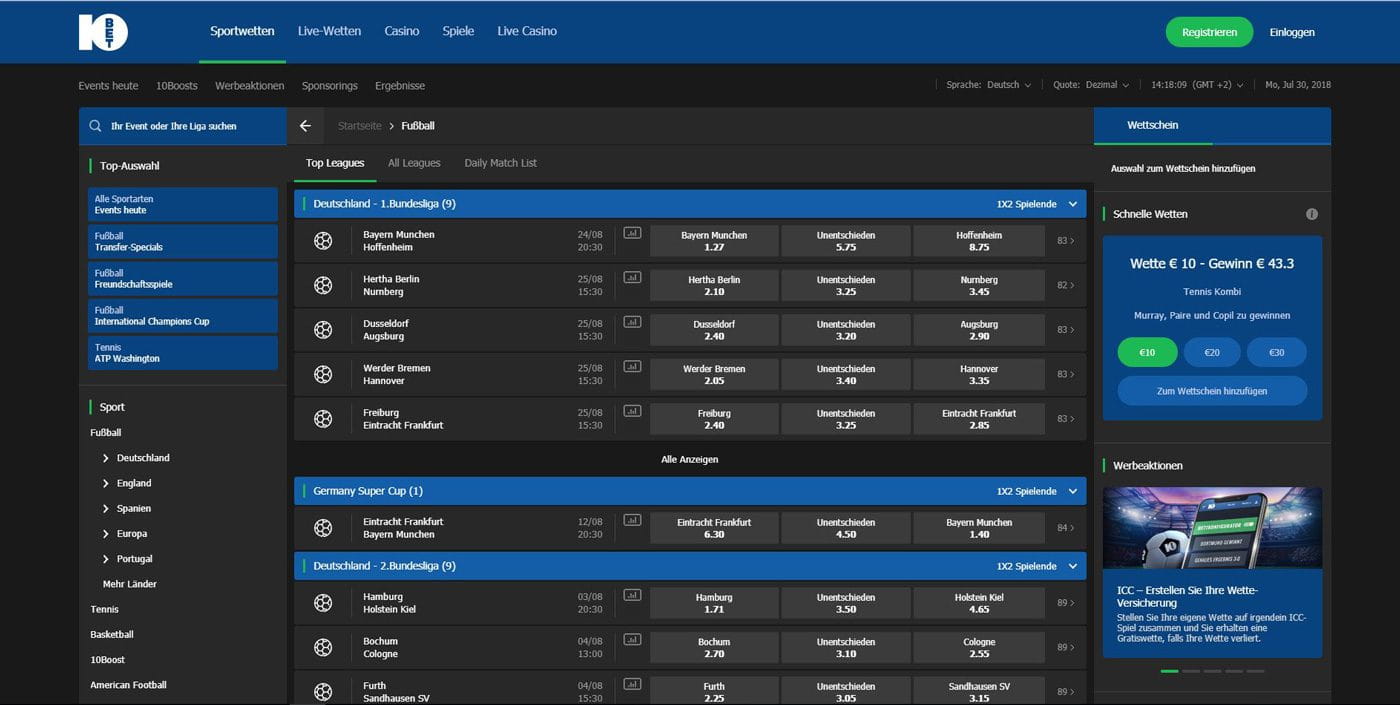Open Fußball Transfer-Specials in Top-Auswahl
1400x705 pixels.
[x=183, y=241]
